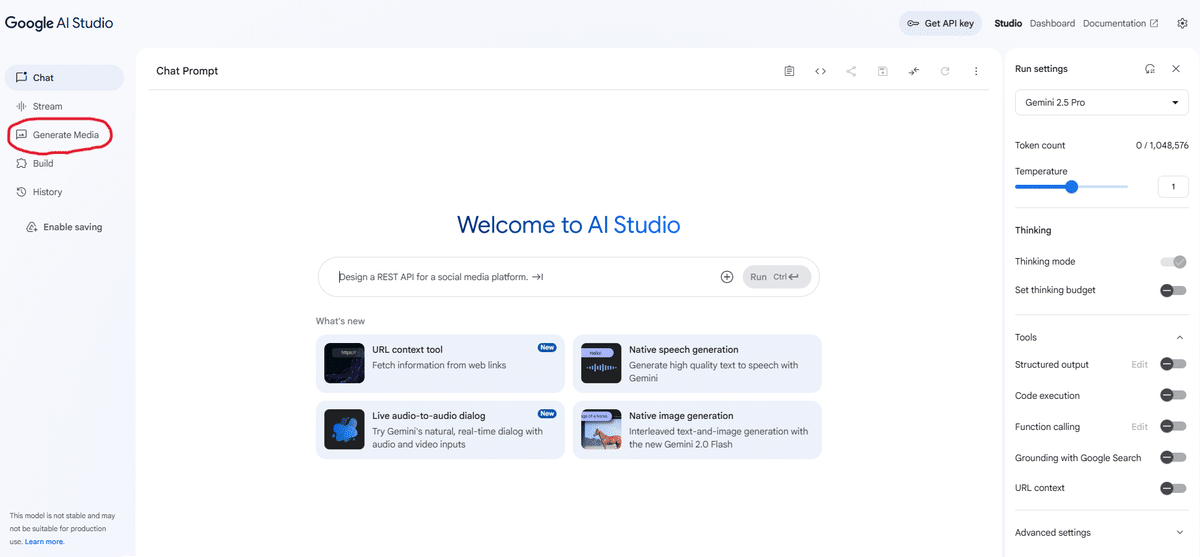Open the Live audio-to-audio dialog card
The image size is (1200, 557).
(x=440, y=430)
